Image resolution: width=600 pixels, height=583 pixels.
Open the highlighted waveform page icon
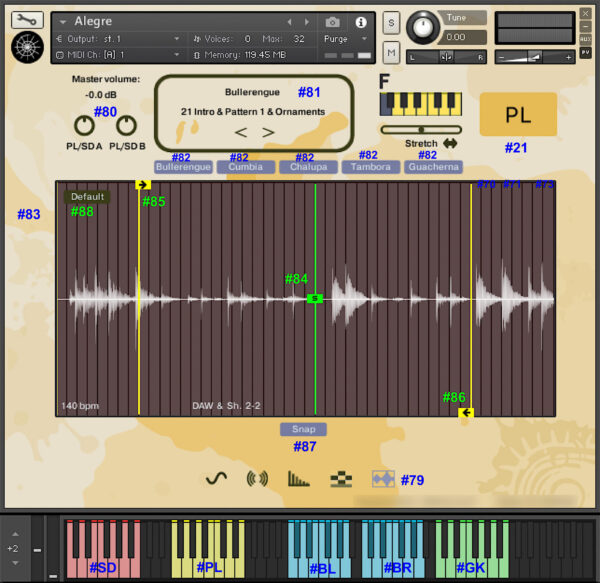(383, 479)
